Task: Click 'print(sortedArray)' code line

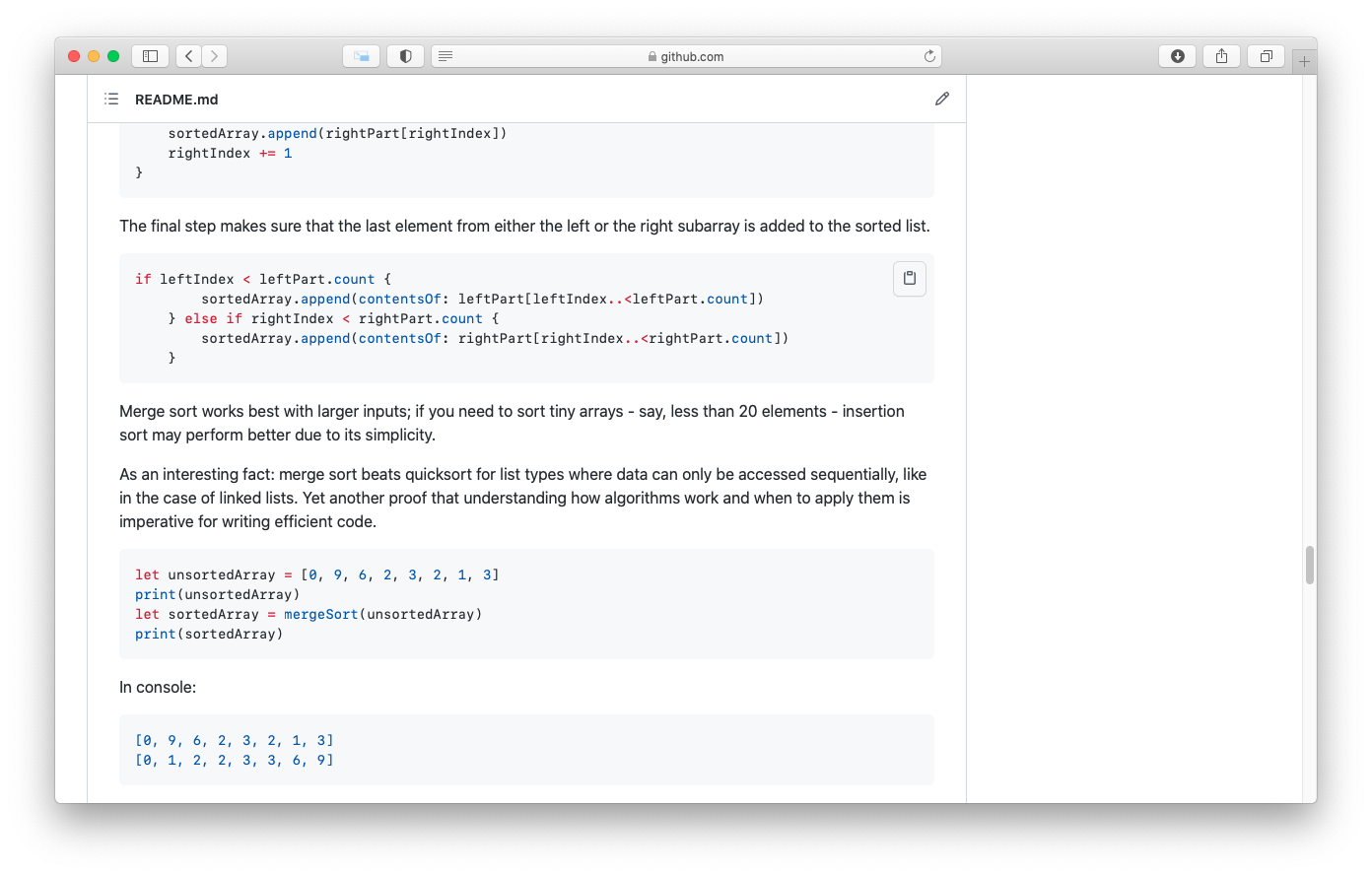Action: (209, 634)
